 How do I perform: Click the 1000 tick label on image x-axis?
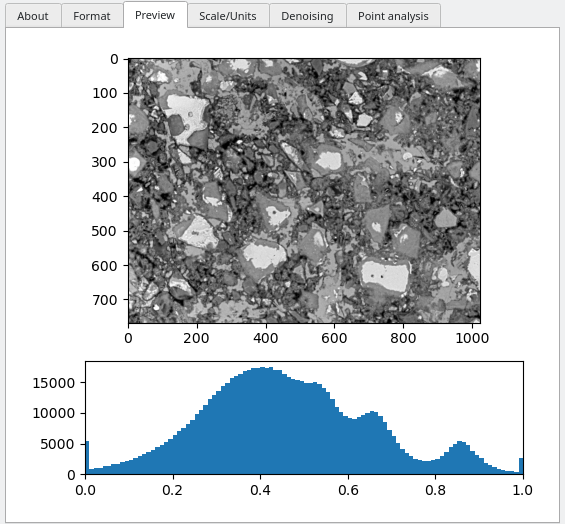tap(472, 338)
